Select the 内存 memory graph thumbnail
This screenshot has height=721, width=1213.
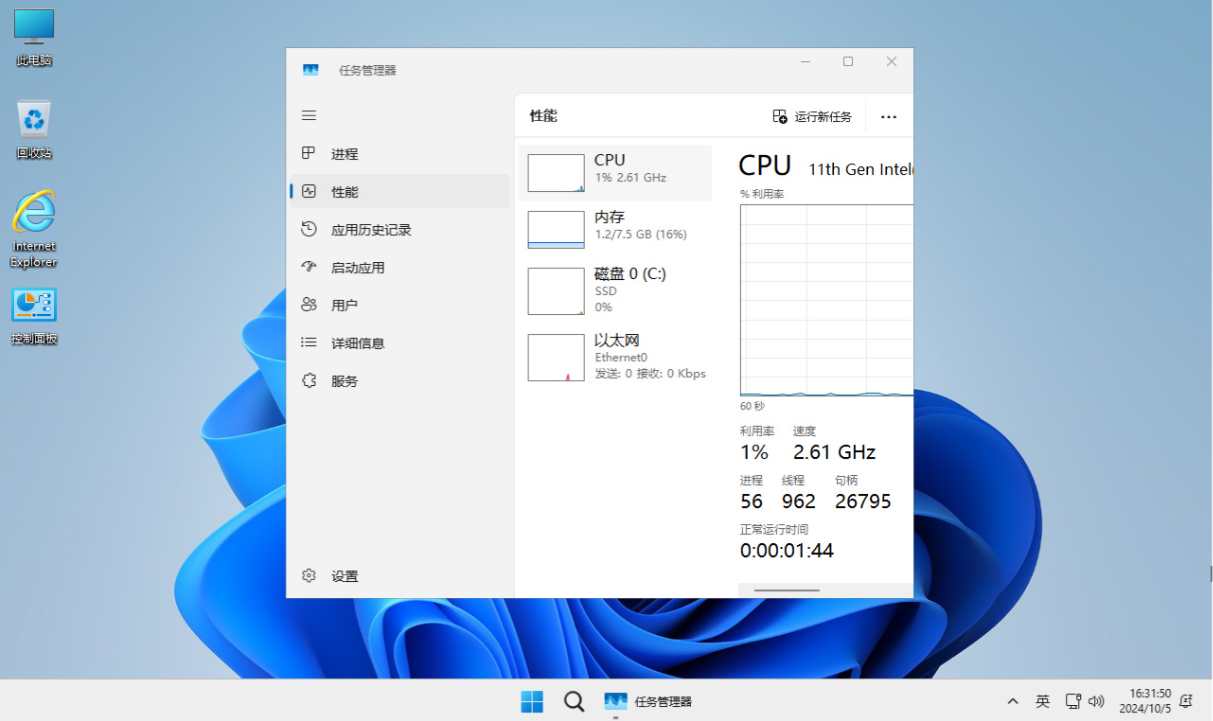pyautogui.click(x=556, y=230)
